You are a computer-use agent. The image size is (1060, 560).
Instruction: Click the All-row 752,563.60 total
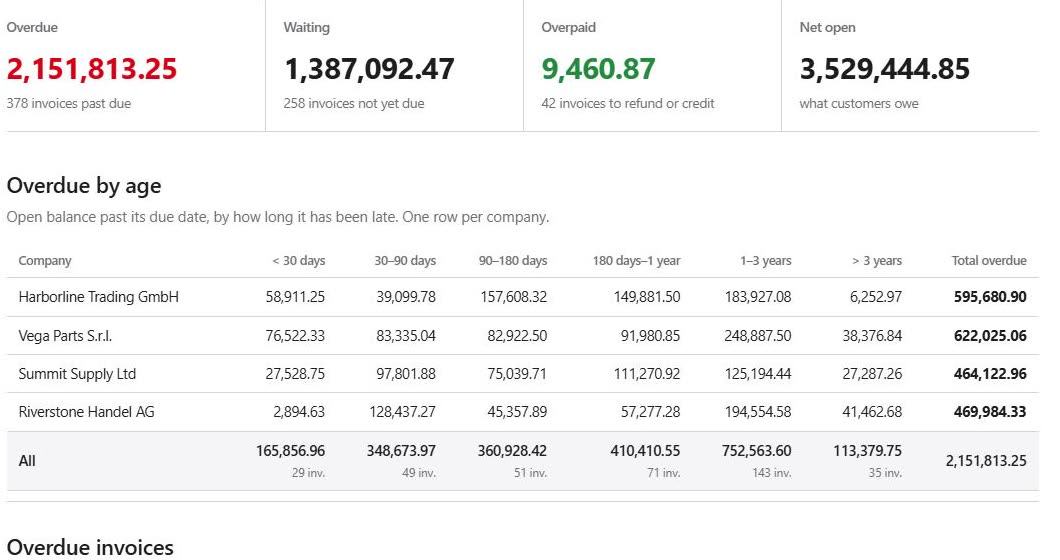(756, 451)
